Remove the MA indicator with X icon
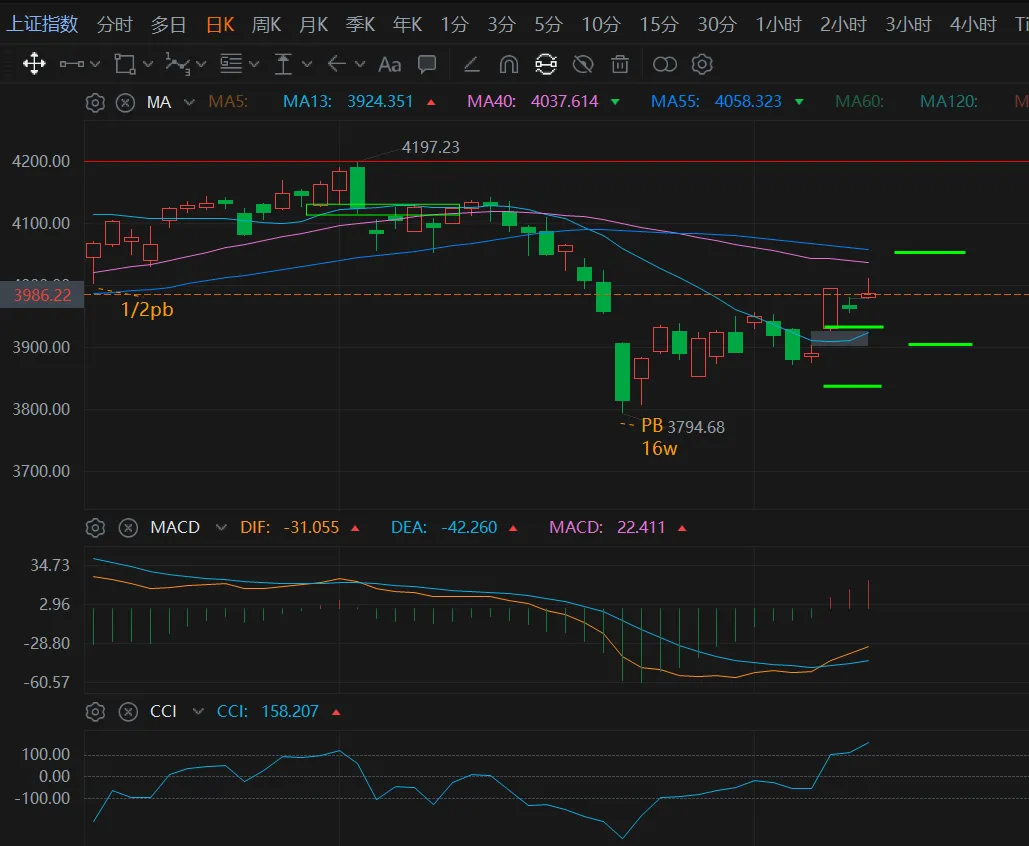Viewport: 1029px width, 846px height. 125,103
